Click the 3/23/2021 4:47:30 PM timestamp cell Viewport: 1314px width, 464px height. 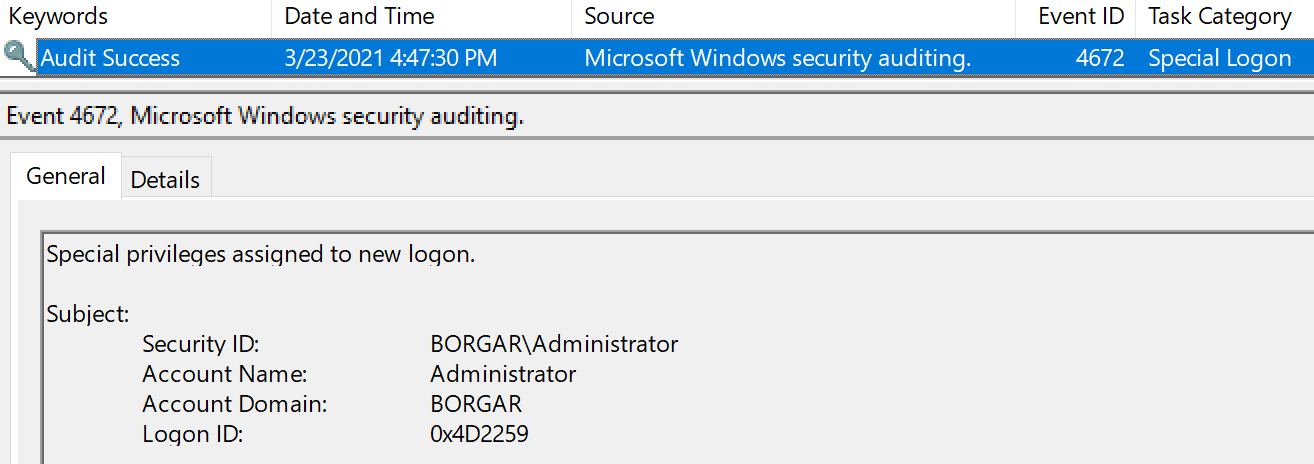click(390, 58)
